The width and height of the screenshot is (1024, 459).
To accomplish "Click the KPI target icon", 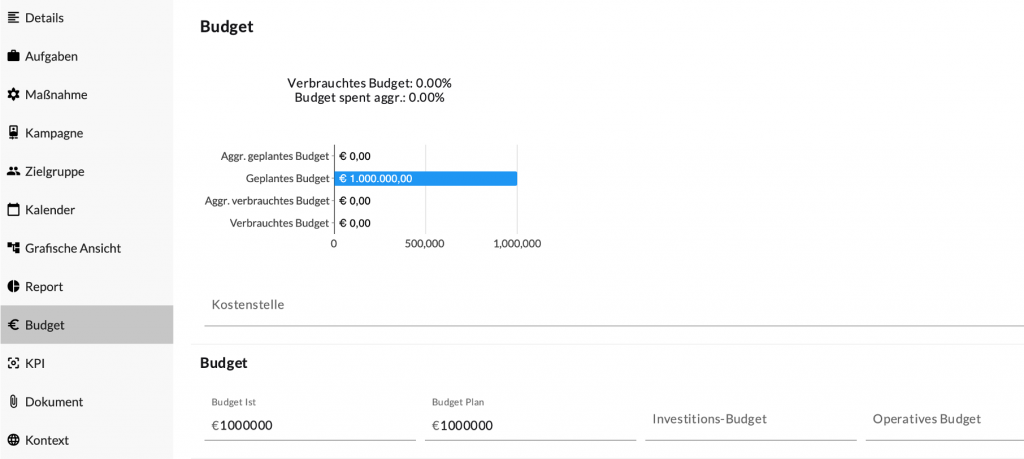I will coord(13,363).
